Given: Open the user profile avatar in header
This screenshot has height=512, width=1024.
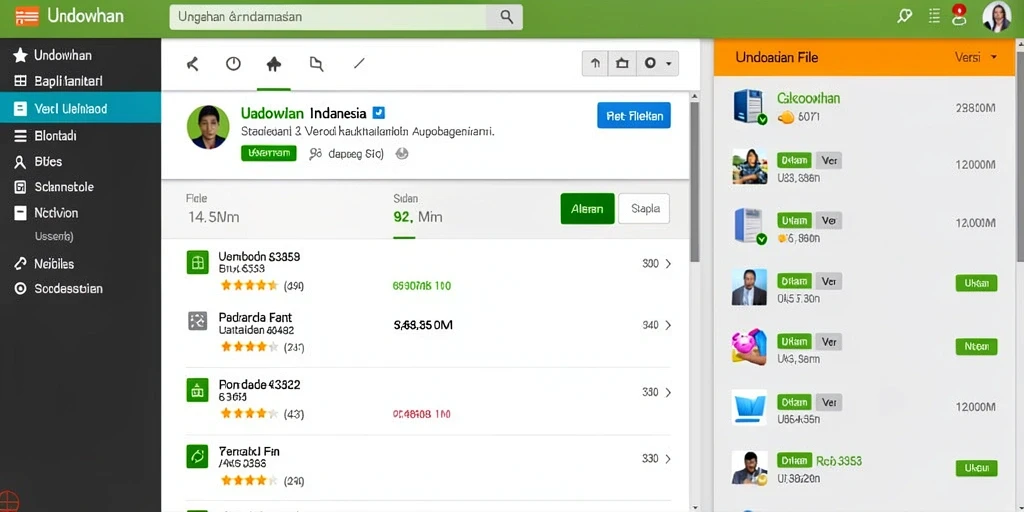Looking at the screenshot, I should 997,16.
